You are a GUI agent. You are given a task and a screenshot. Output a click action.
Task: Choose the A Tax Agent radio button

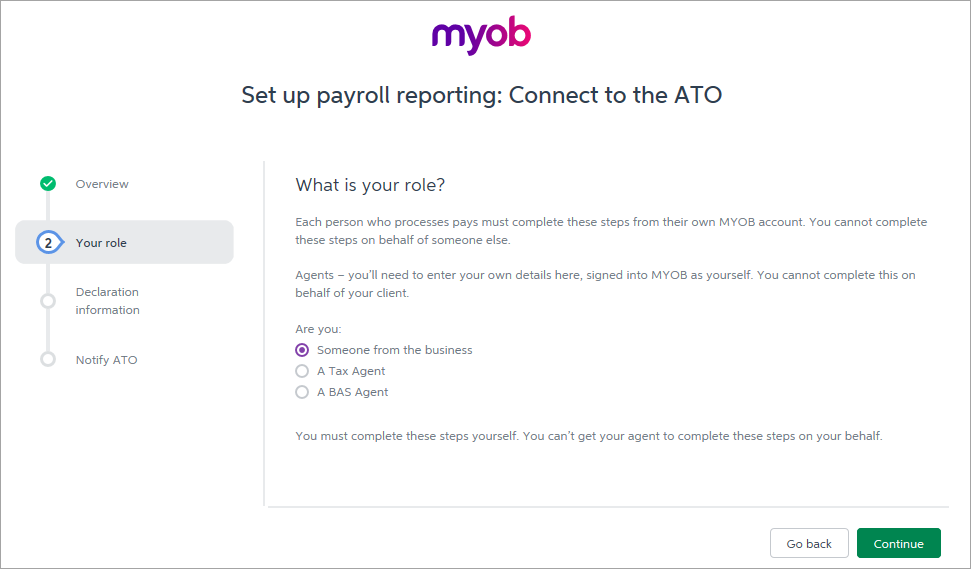click(302, 371)
